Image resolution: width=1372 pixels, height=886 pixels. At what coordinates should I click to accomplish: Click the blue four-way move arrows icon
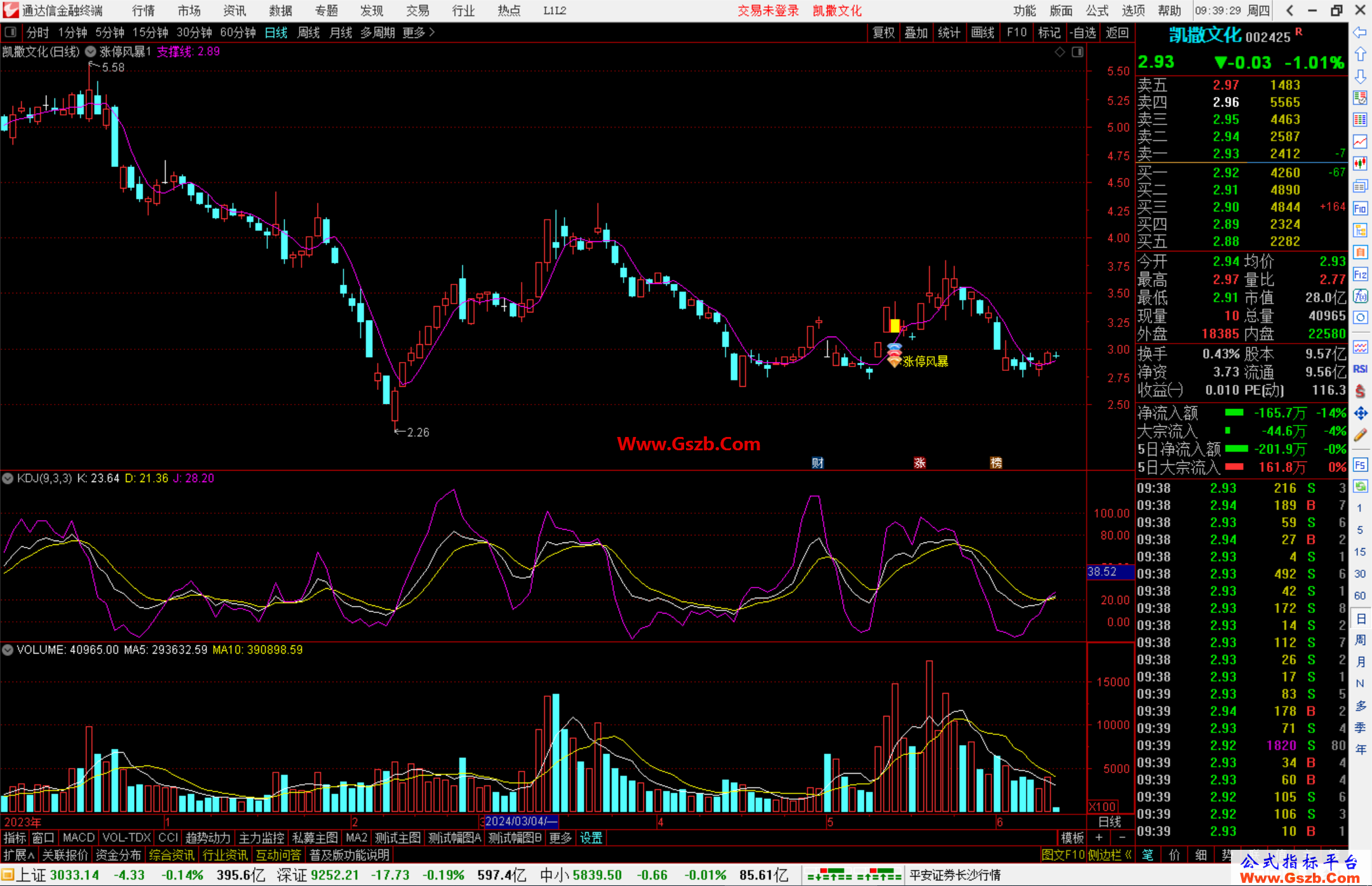pyautogui.click(x=1360, y=413)
